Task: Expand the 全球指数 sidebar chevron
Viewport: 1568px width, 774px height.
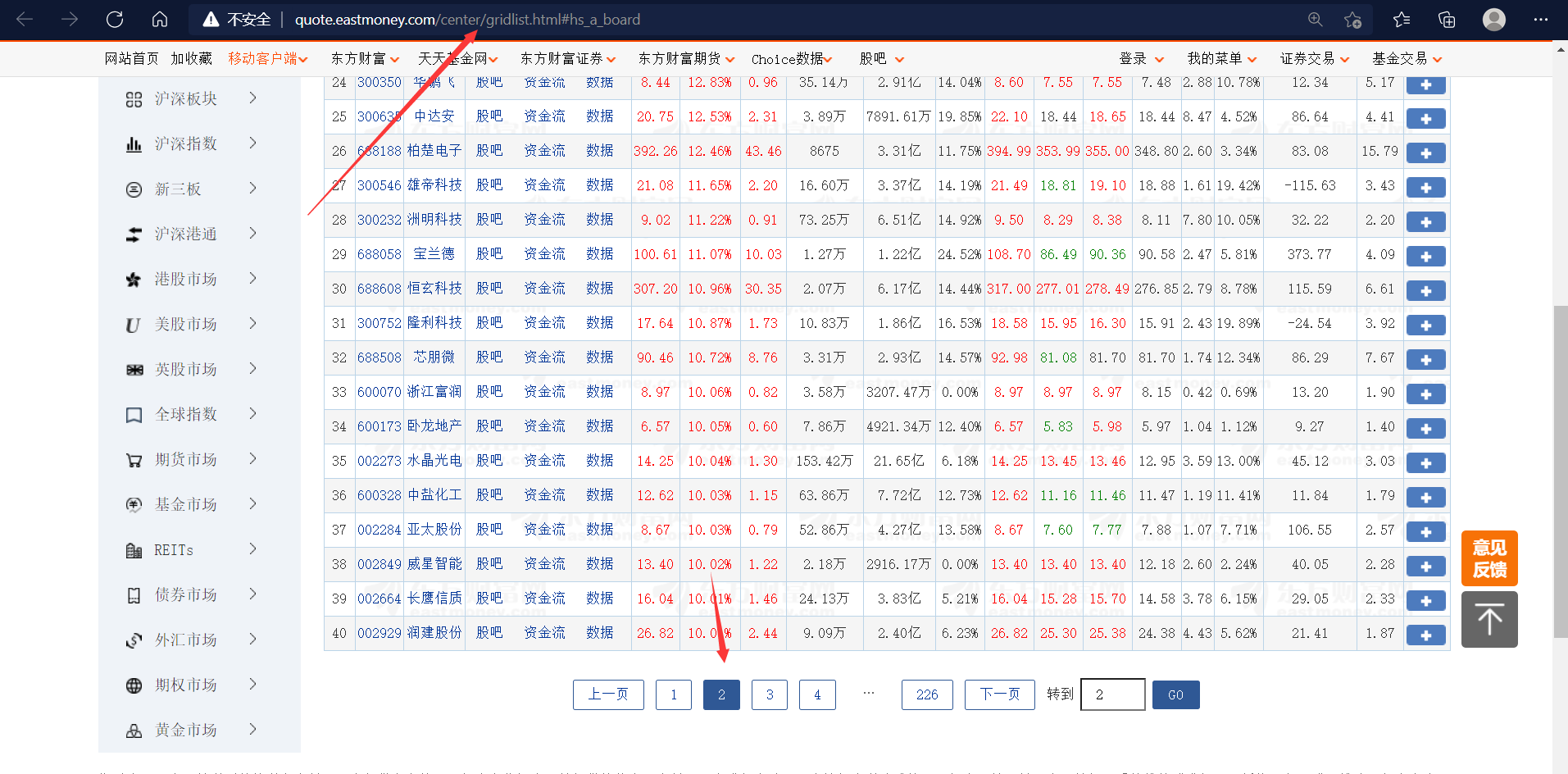Action: click(252, 413)
